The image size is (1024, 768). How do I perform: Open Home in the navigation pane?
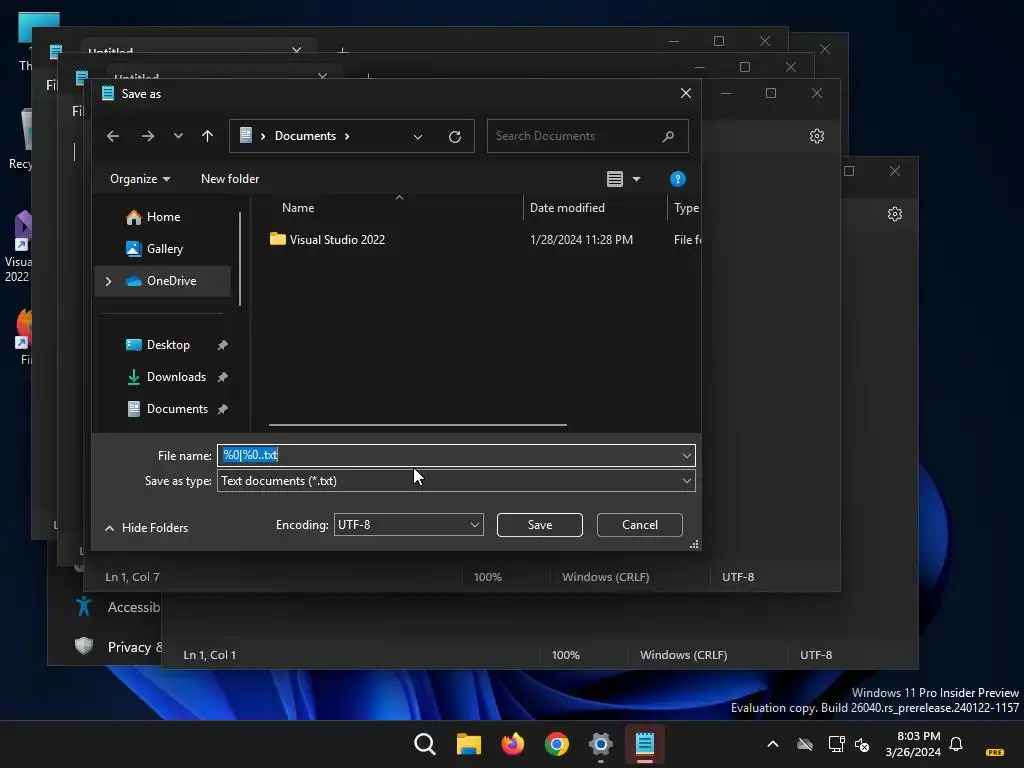163,217
